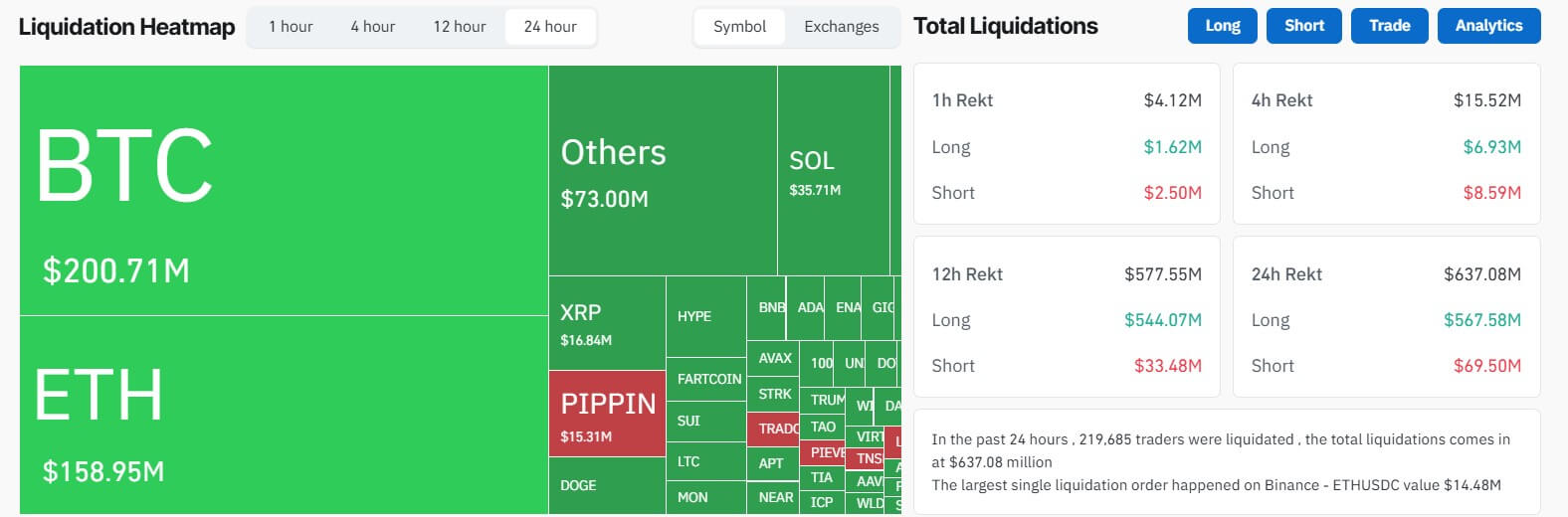Toggle heatmap view to Exchanges
This screenshot has height=517, width=1568.
pyautogui.click(x=841, y=27)
